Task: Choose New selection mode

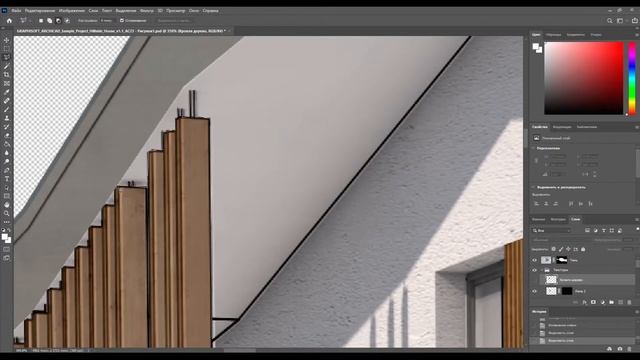Action: pyautogui.click(x=41, y=20)
